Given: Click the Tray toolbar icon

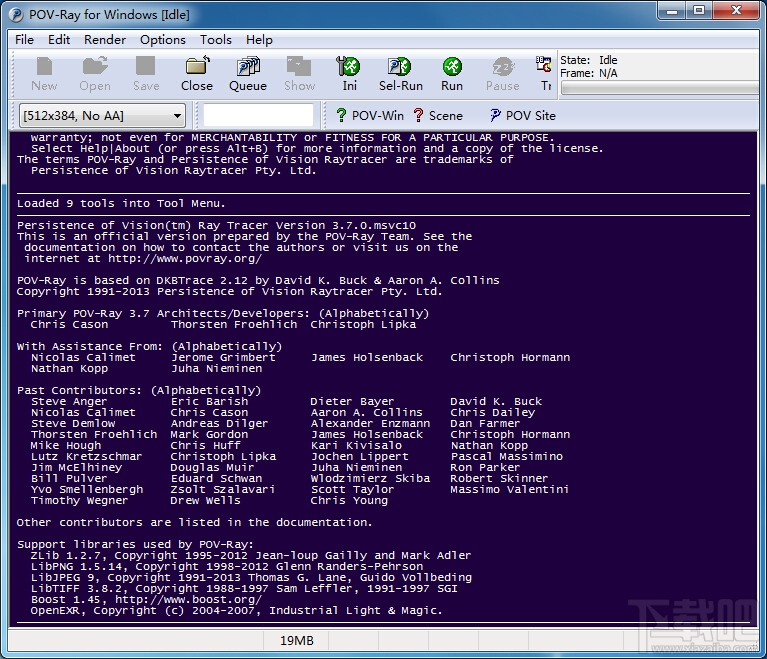Looking at the screenshot, I should click(x=544, y=73).
